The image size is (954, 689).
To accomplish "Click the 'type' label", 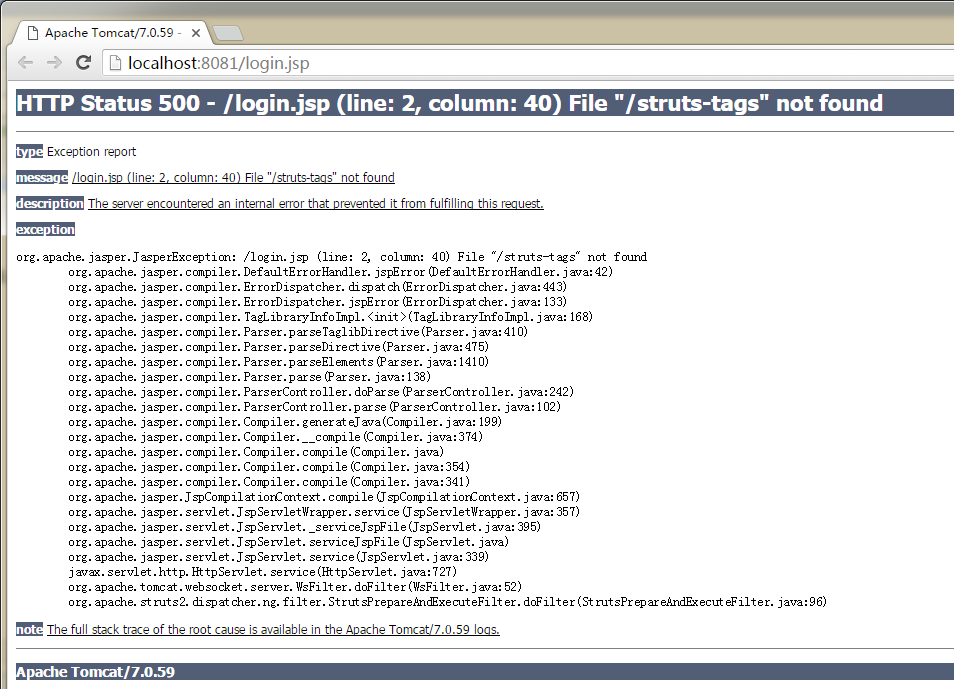I will (29, 152).
